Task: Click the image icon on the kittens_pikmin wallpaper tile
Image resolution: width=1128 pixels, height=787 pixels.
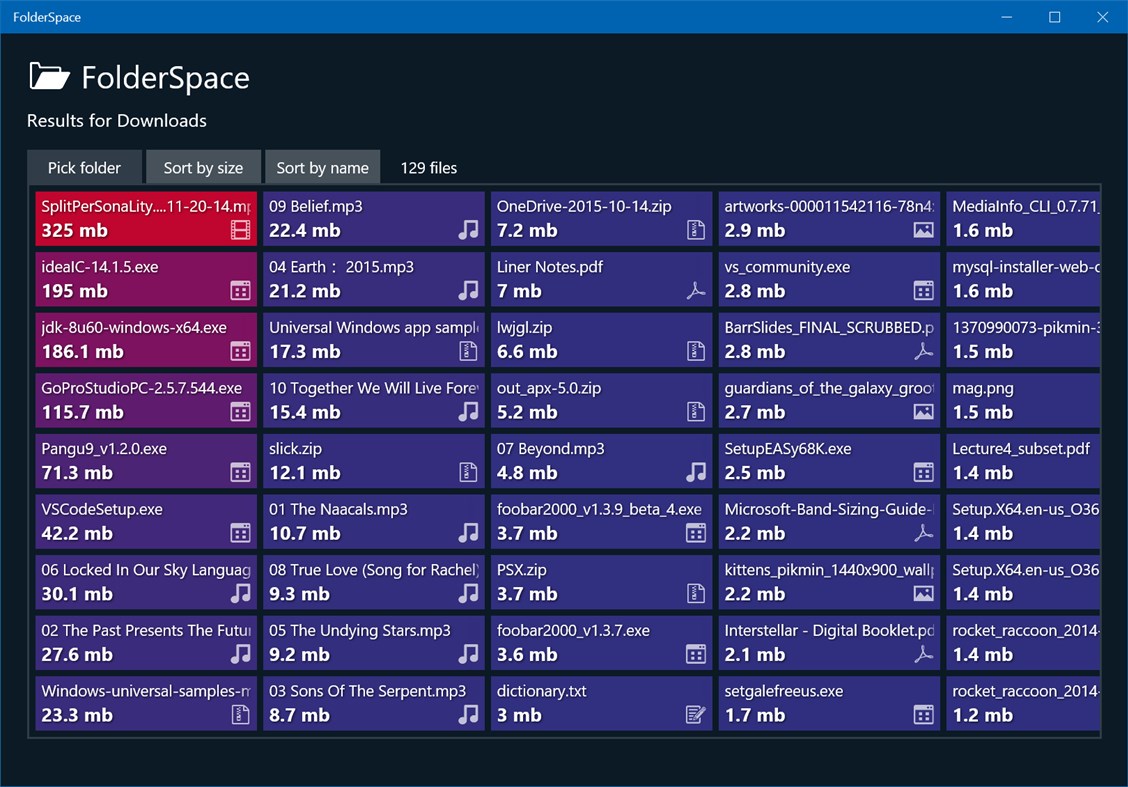Action: (923, 593)
